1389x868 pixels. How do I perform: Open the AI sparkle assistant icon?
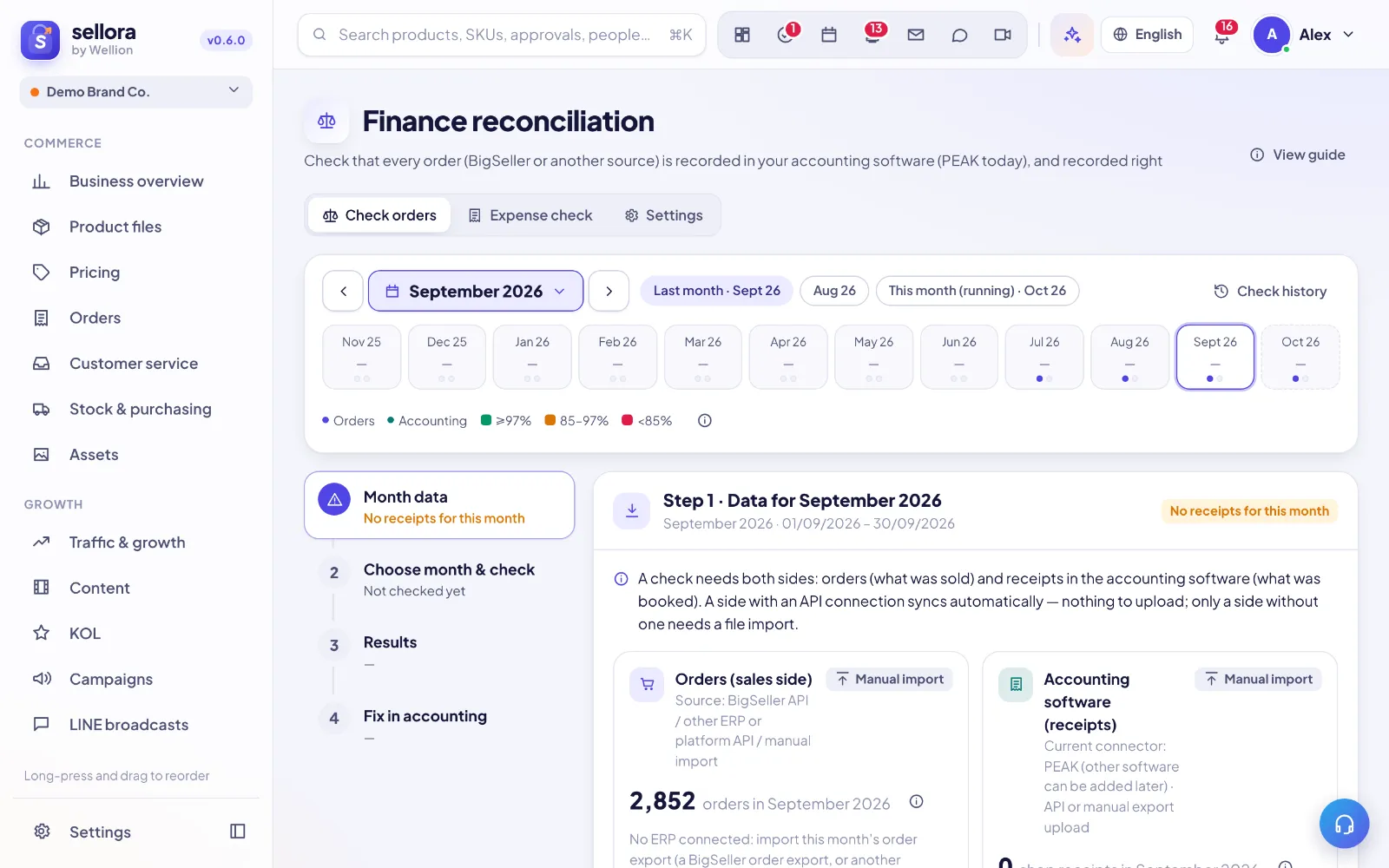click(1072, 35)
